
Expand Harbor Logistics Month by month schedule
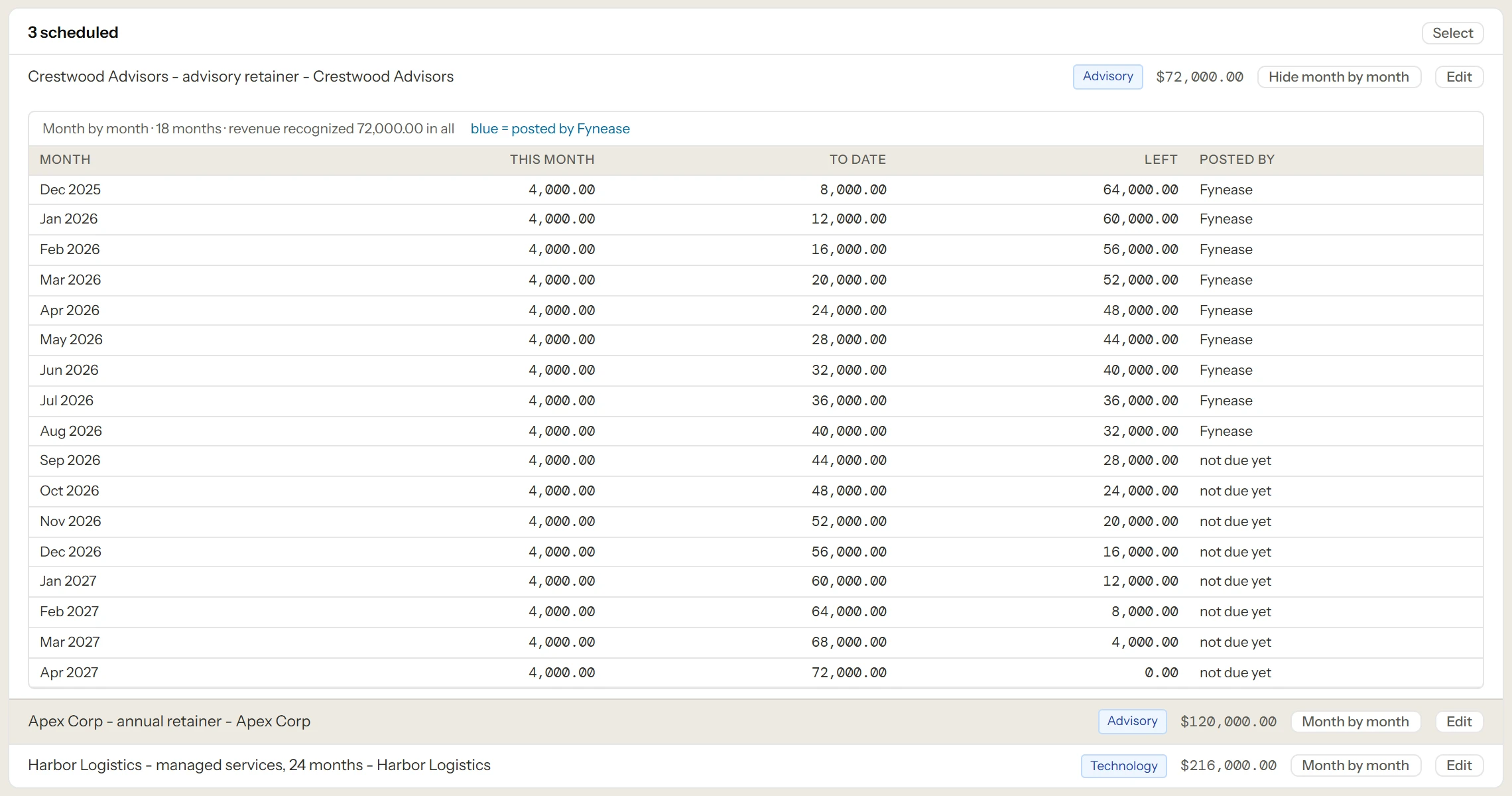[1355, 765]
